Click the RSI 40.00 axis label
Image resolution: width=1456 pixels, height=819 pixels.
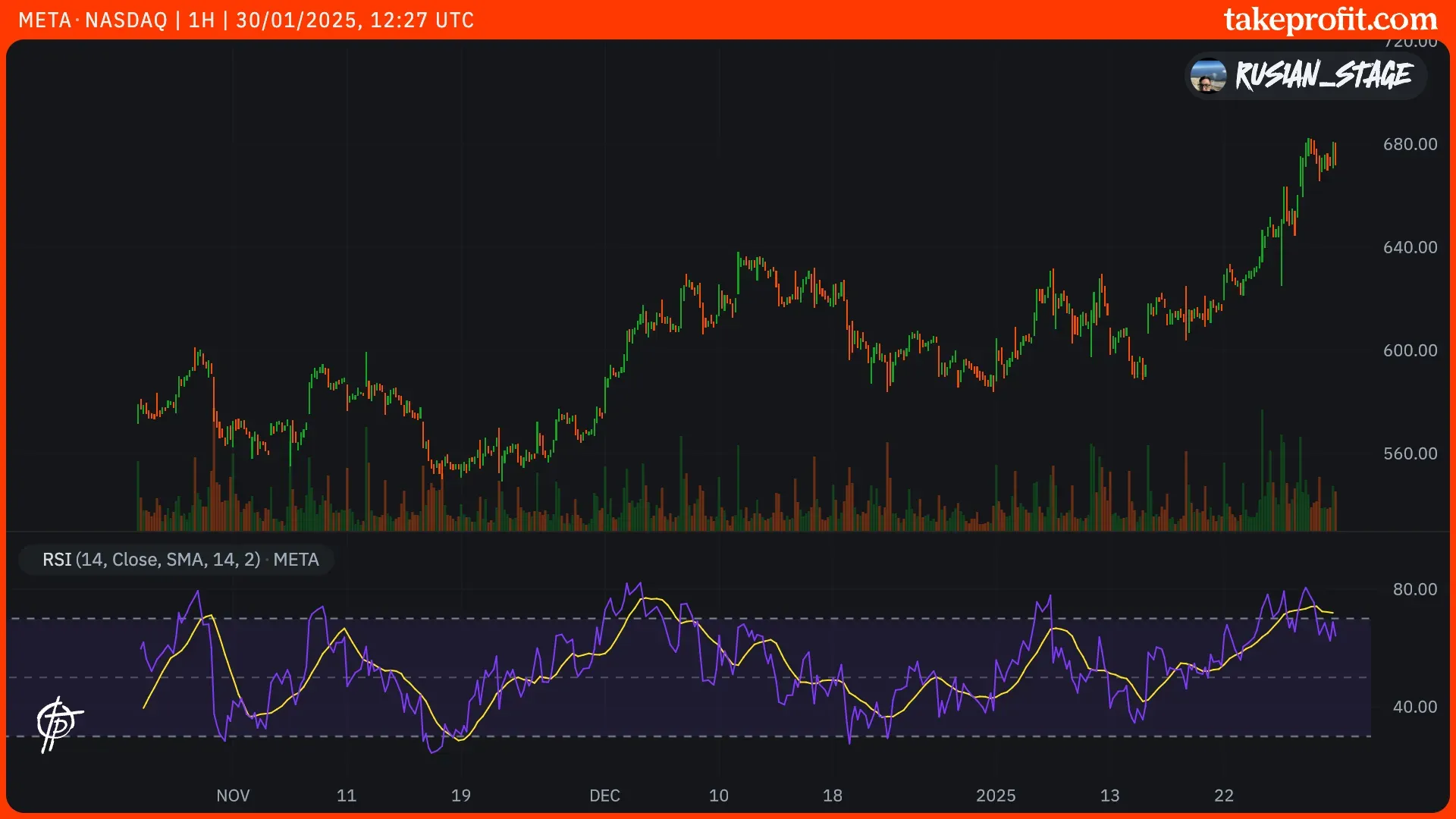(1414, 707)
